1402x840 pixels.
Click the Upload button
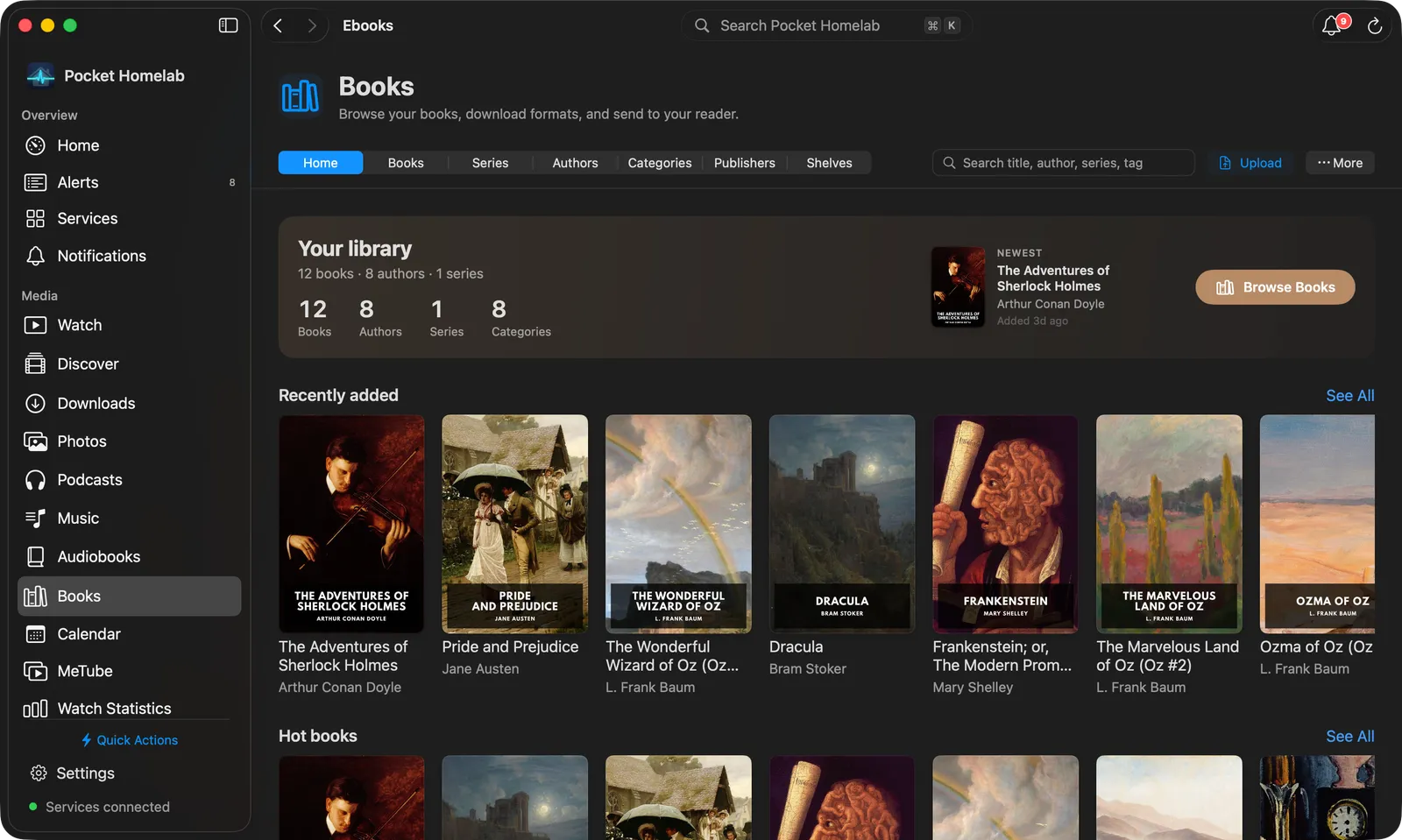pos(1250,163)
